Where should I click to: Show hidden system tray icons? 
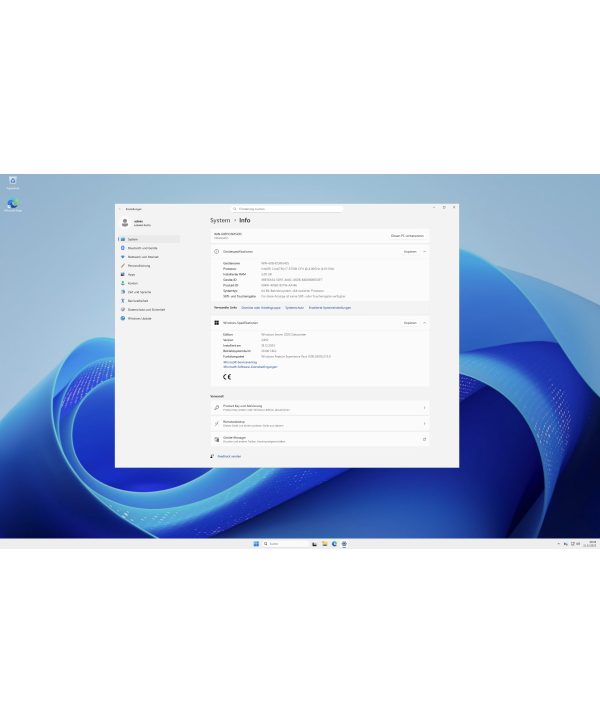tap(558, 544)
